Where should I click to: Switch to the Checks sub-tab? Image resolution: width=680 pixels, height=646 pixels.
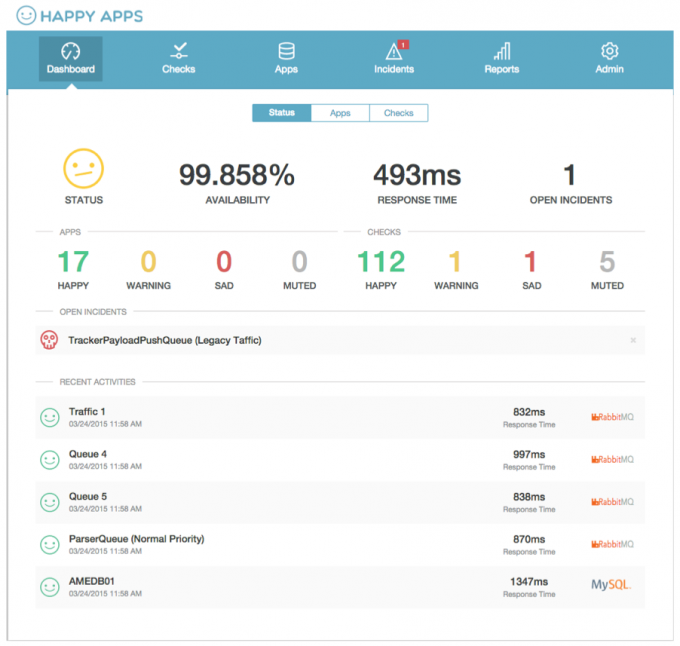click(399, 113)
